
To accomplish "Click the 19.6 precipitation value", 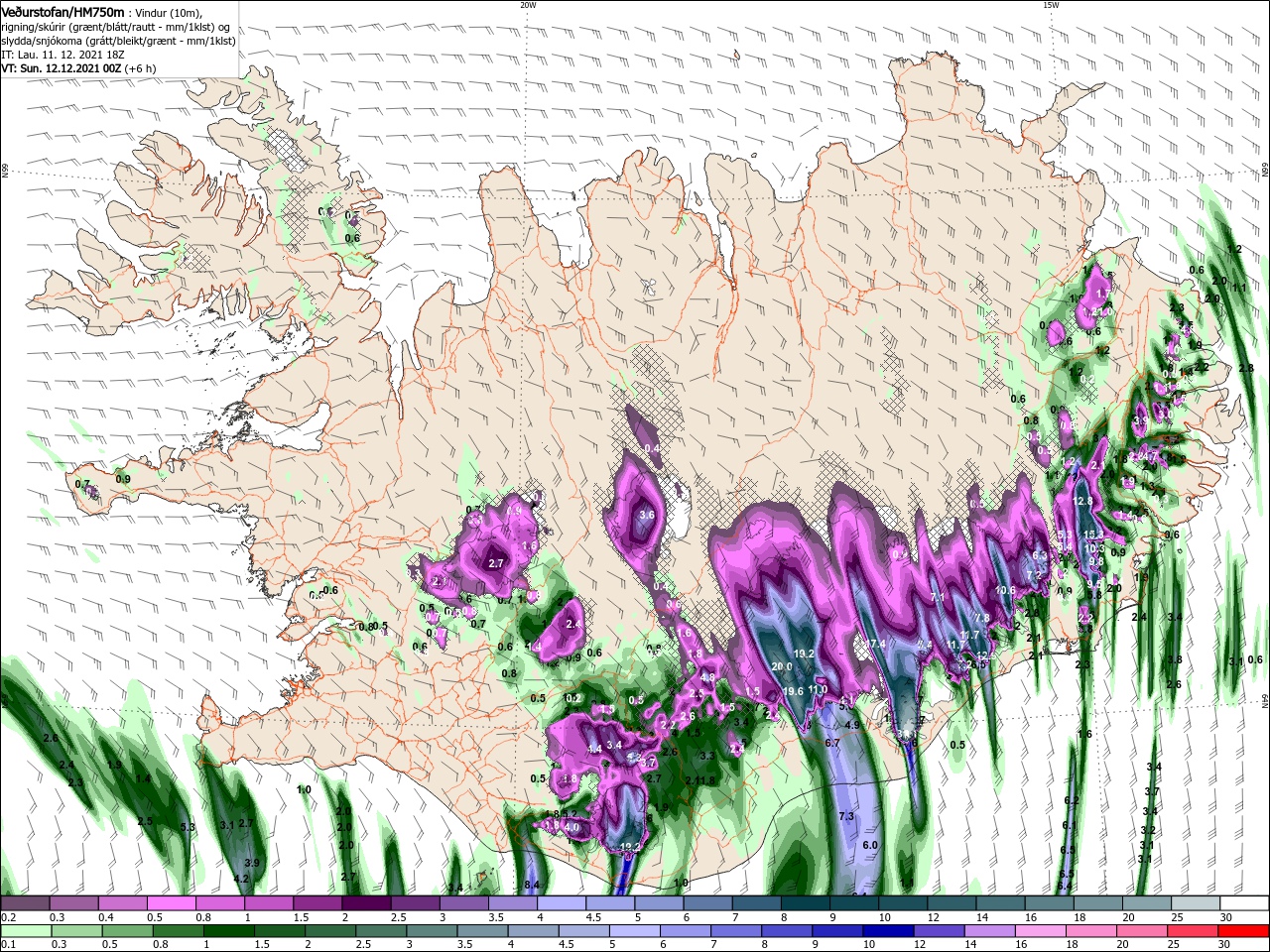I will pyautogui.click(x=793, y=691).
